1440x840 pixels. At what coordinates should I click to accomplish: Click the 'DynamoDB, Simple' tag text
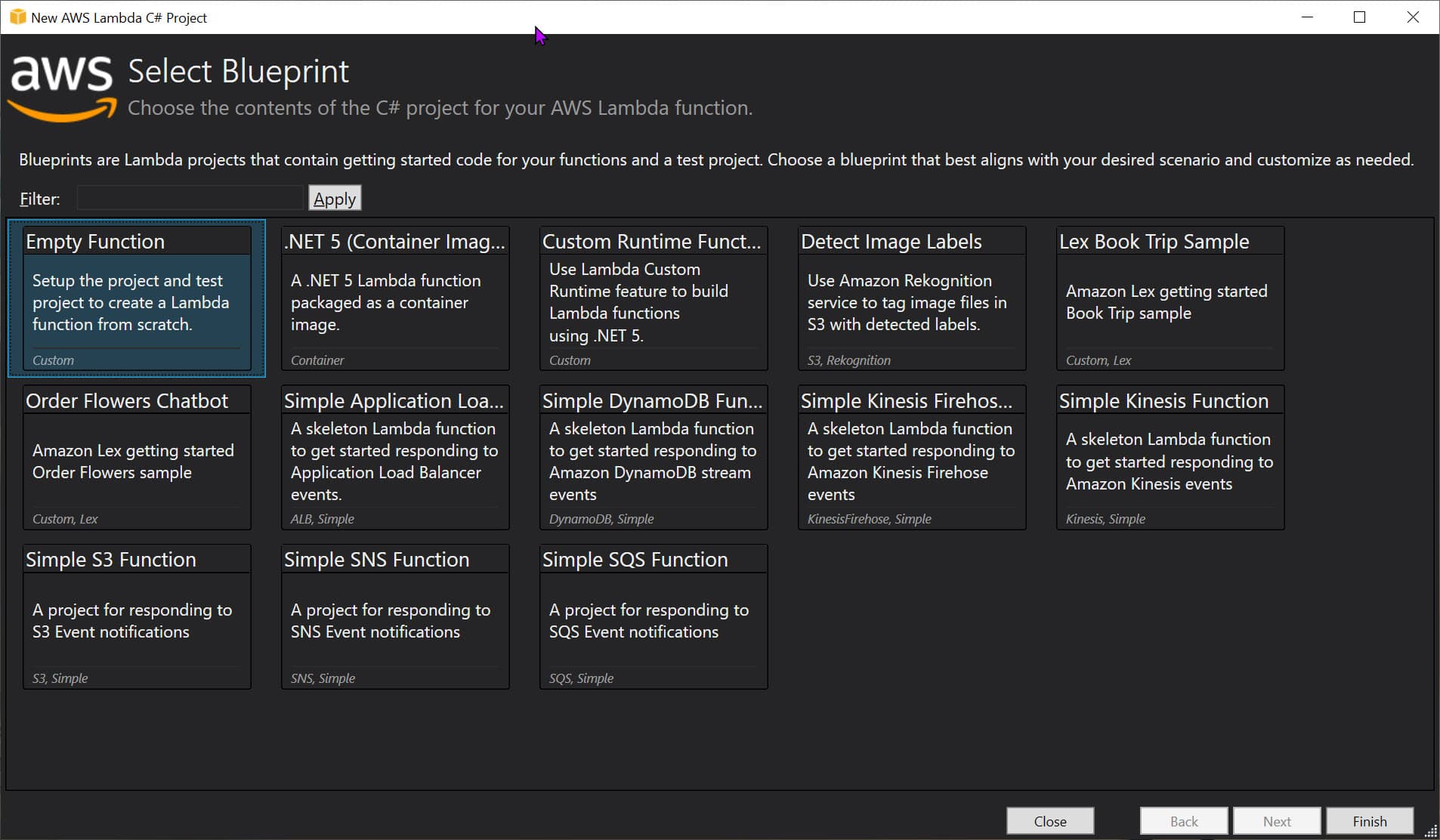[x=601, y=519]
